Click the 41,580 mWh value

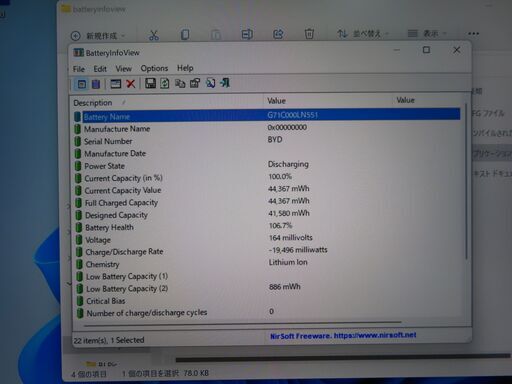point(289,213)
